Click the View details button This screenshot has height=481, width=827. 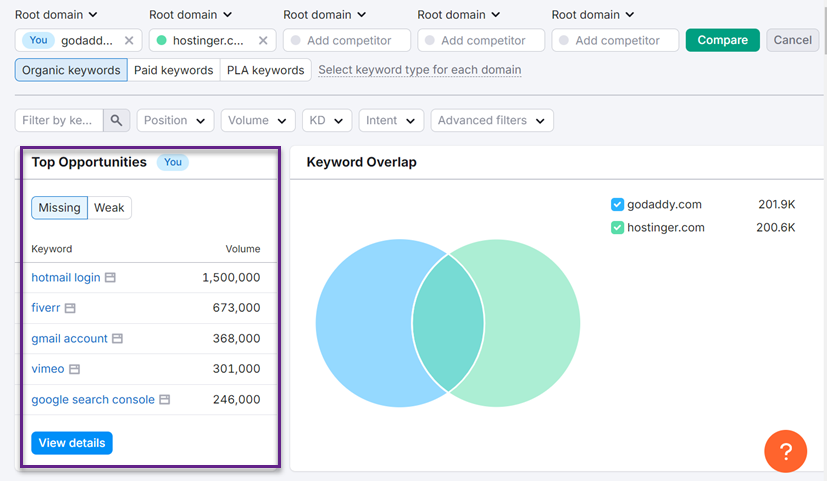72,443
